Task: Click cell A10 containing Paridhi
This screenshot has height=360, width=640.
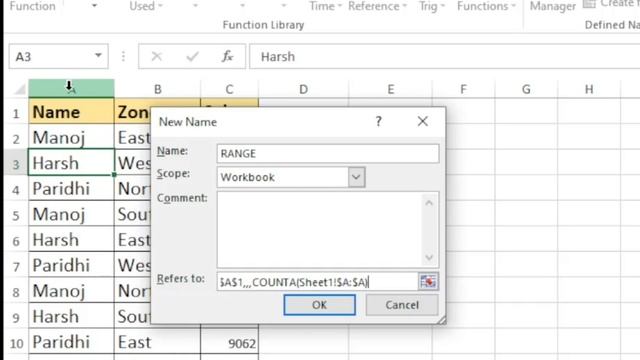Action: [71, 342]
